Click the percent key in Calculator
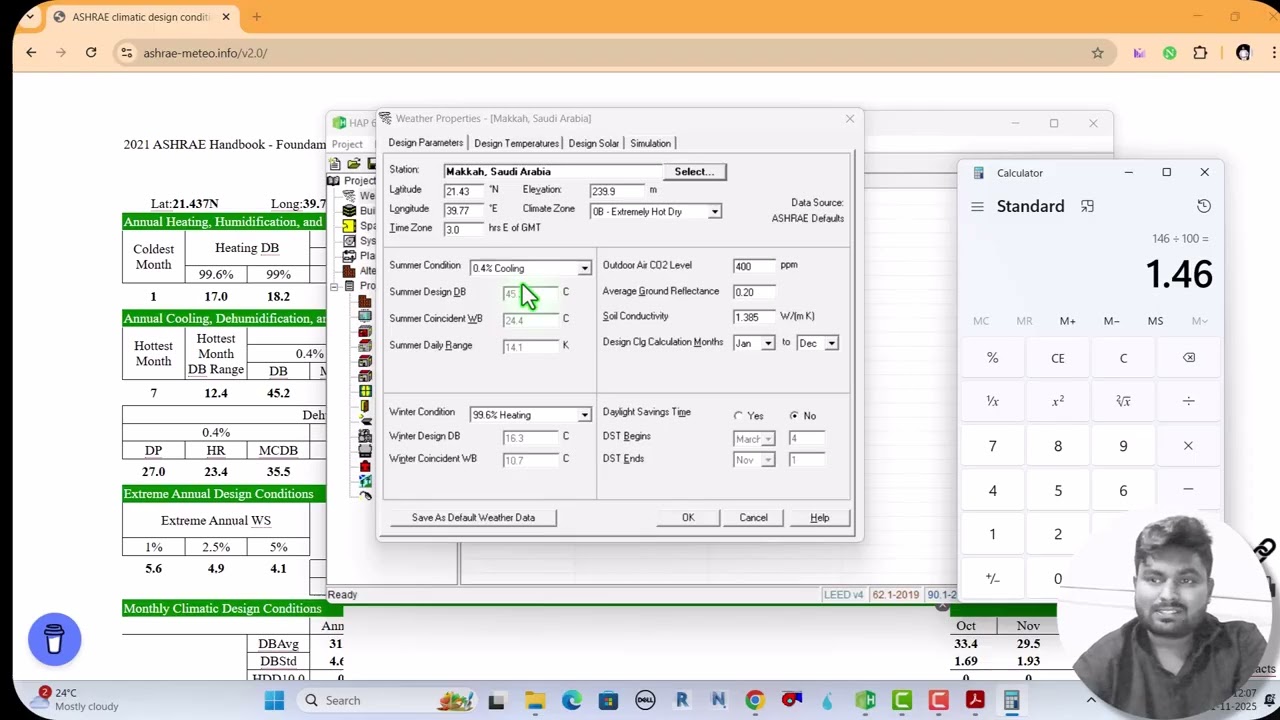Screen dimensions: 1280x720 click(992, 358)
